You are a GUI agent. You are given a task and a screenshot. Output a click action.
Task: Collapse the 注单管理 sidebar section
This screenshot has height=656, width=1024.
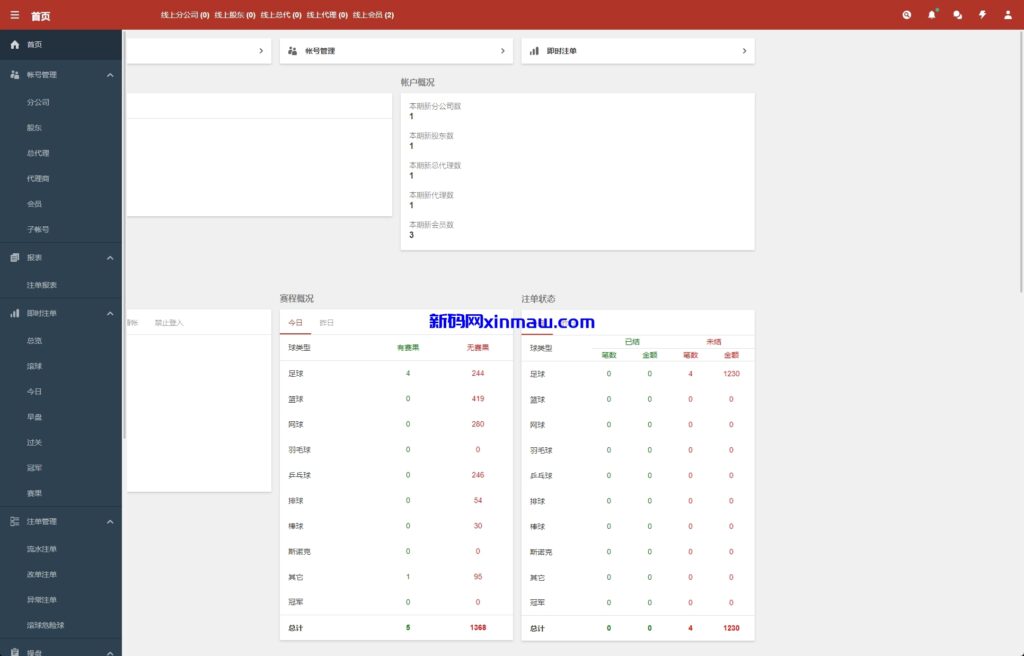(x=110, y=522)
